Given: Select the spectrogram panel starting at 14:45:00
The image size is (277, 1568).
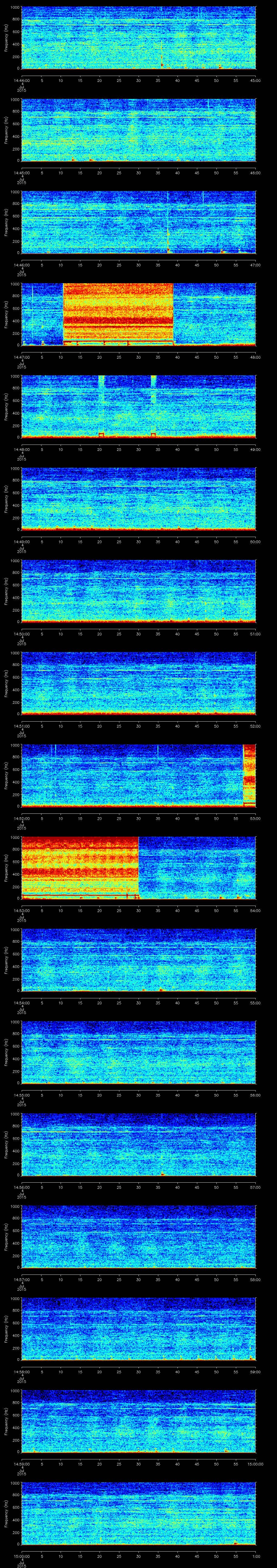Looking at the screenshot, I should [138, 130].
